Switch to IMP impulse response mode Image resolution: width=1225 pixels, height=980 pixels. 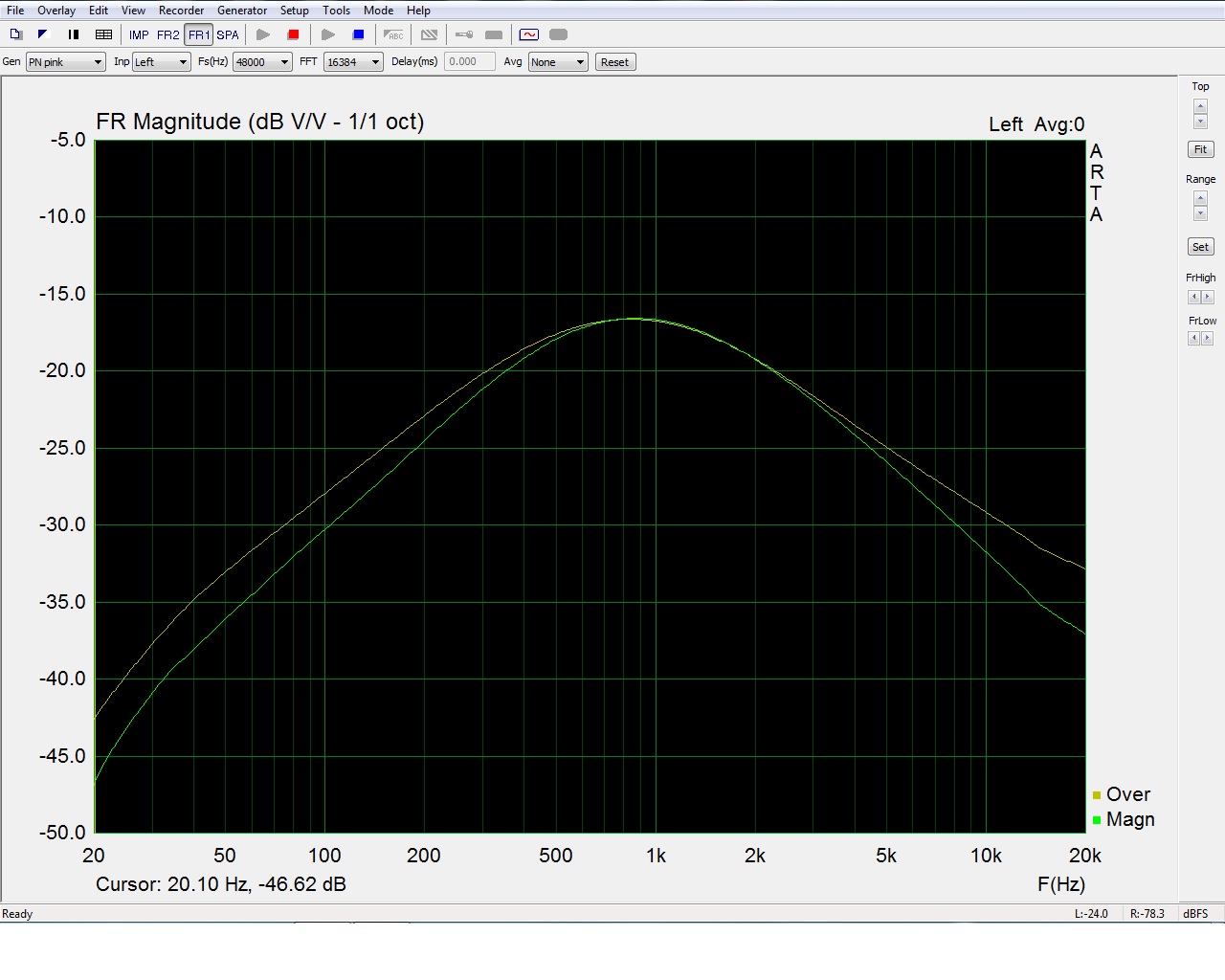click(x=139, y=35)
